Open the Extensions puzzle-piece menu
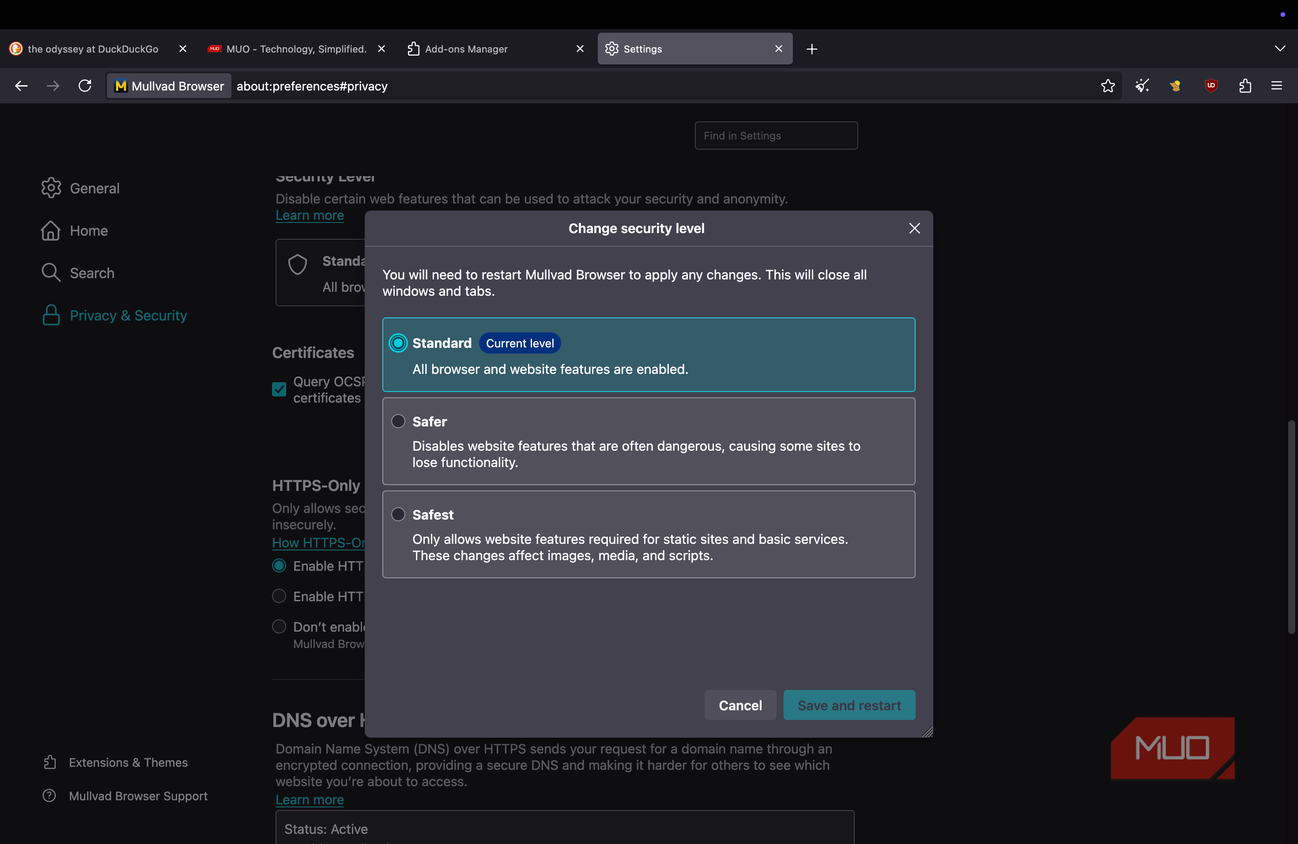 pos(1245,86)
